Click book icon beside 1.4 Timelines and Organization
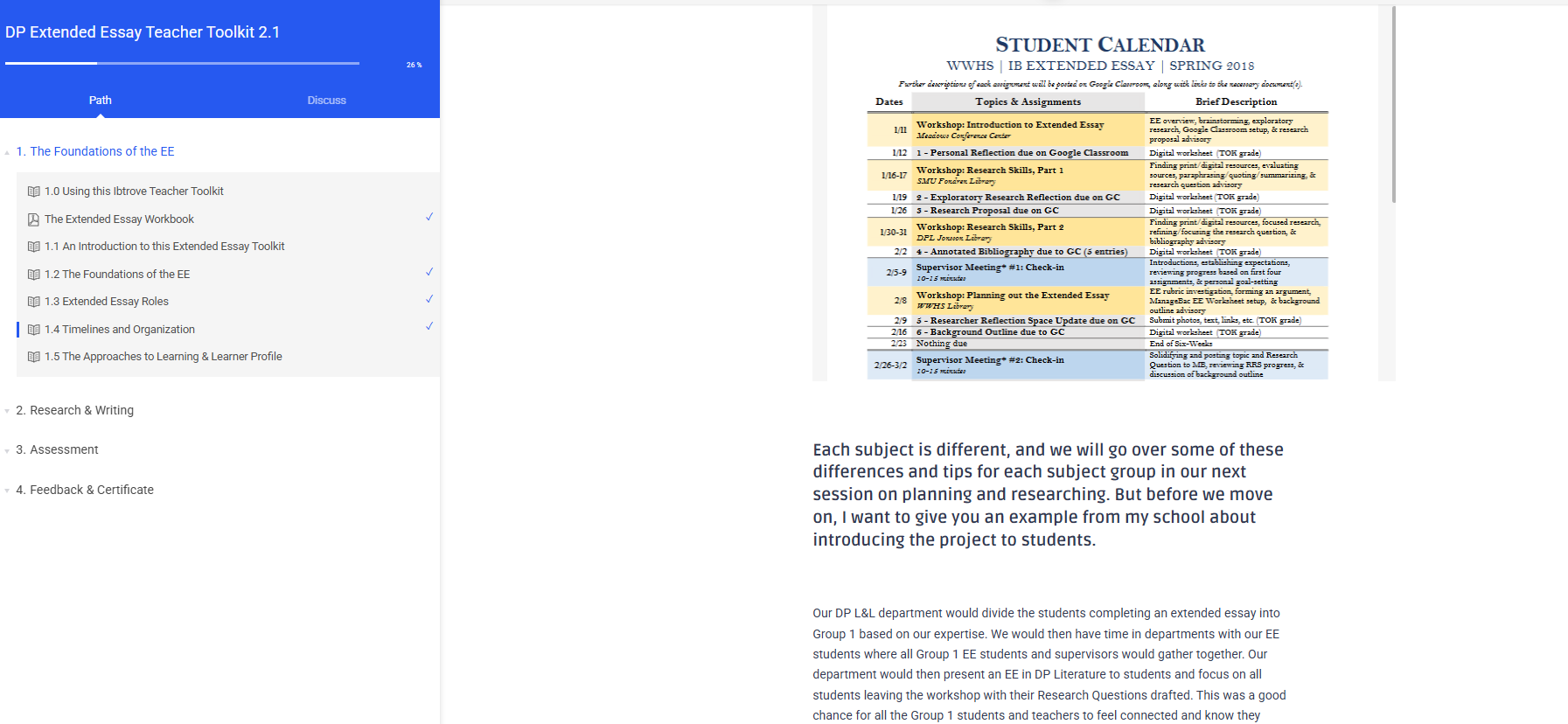 point(33,330)
